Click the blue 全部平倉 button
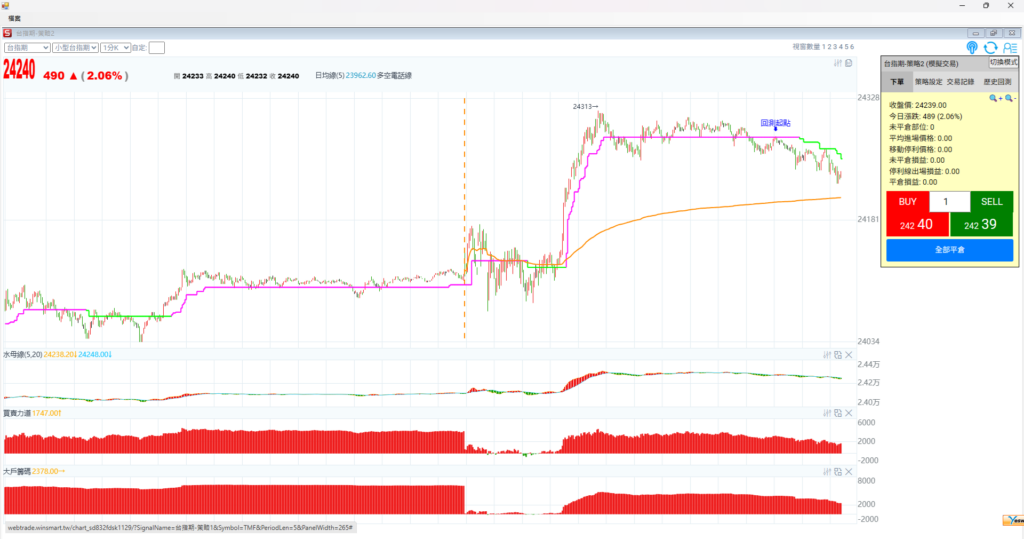Viewport: 1024px width, 539px height. coord(949,249)
